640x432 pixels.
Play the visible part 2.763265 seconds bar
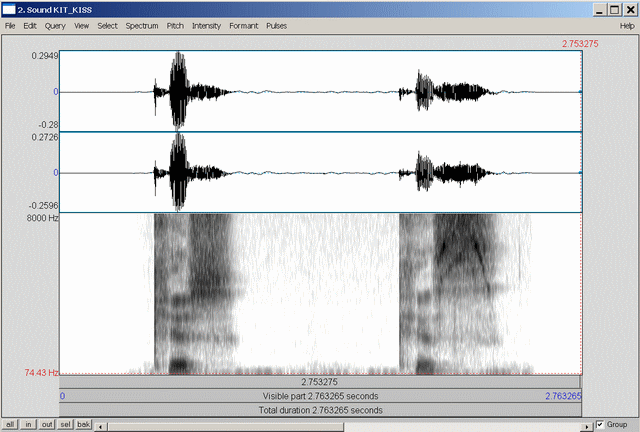click(319, 396)
